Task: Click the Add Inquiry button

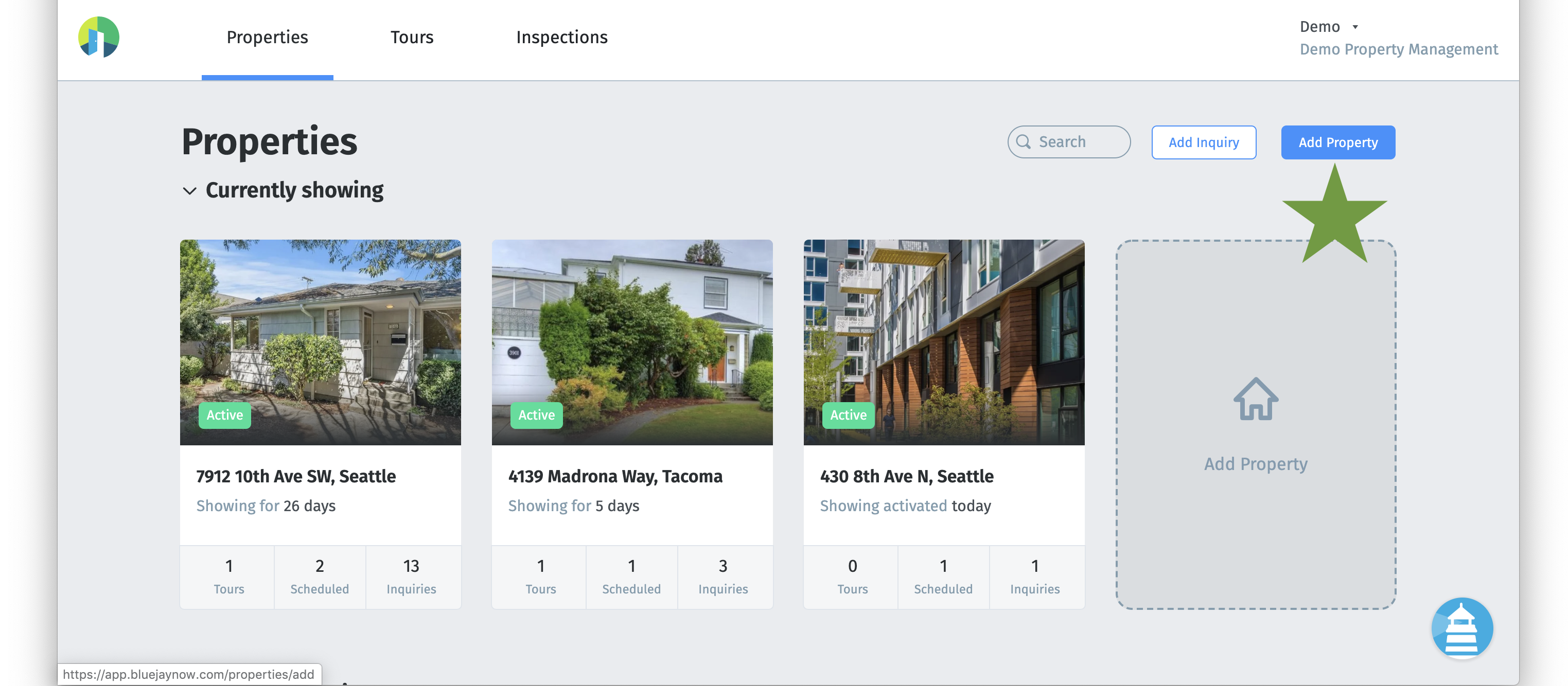Action: [1203, 142]
